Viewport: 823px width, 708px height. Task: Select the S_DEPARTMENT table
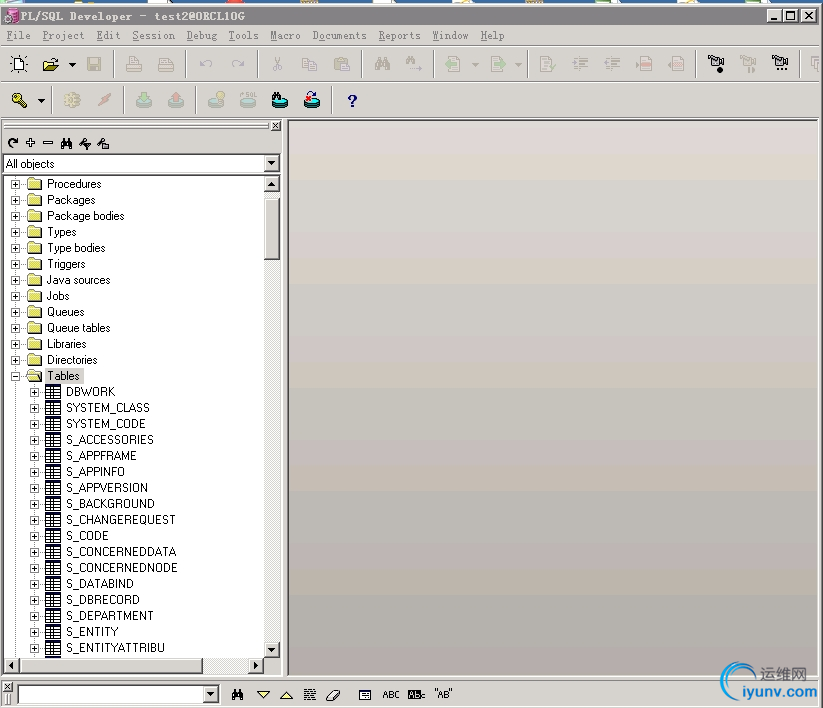click(x=110, y=616)
